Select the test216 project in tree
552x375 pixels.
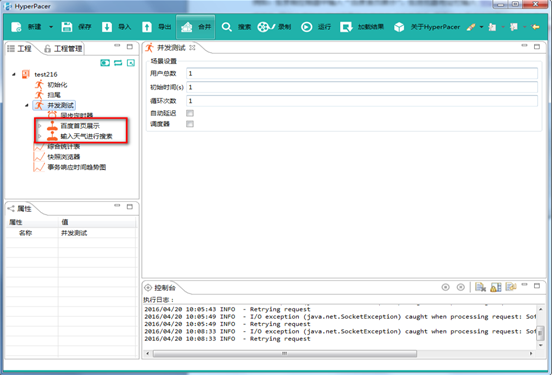click(46, 74)
